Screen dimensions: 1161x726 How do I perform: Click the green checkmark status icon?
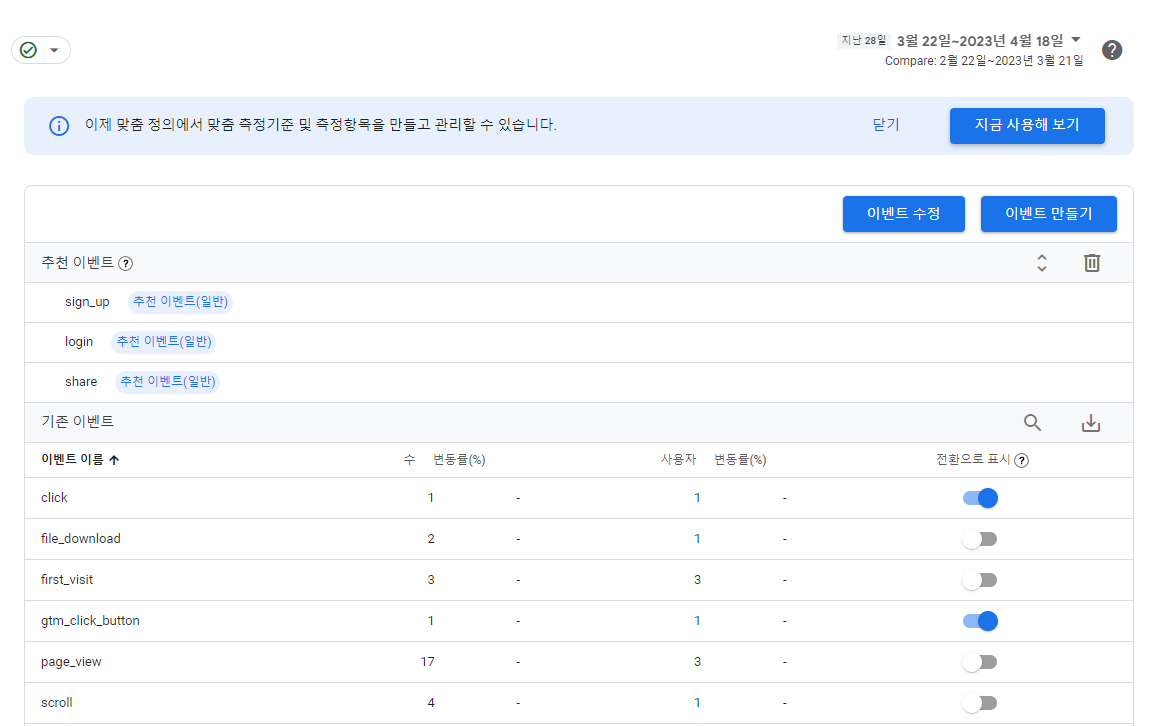click(x=28, y=50)
